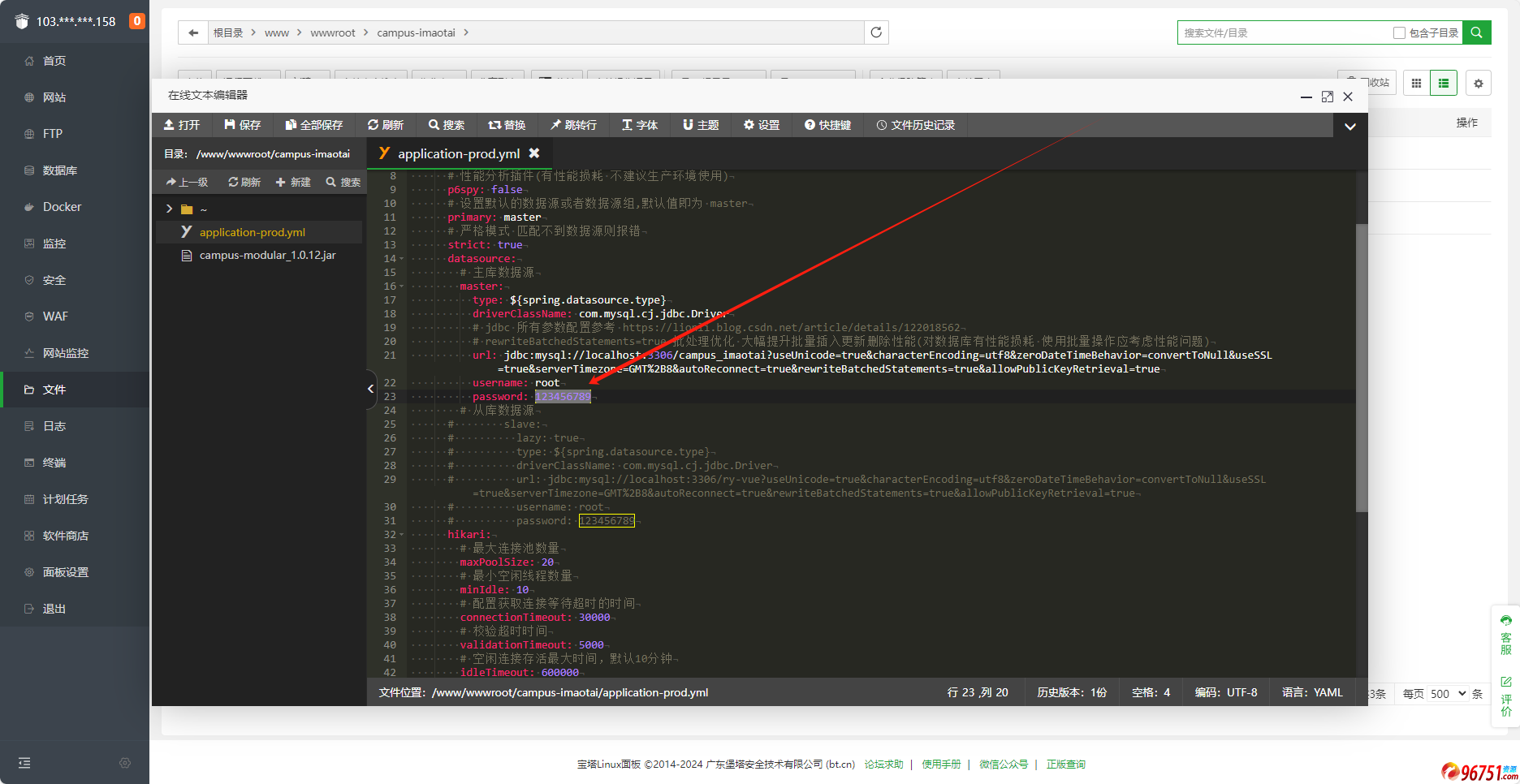Refresh the directory tree with 刷新
This screenshot has width=1520, height=784.
[244, 182]
